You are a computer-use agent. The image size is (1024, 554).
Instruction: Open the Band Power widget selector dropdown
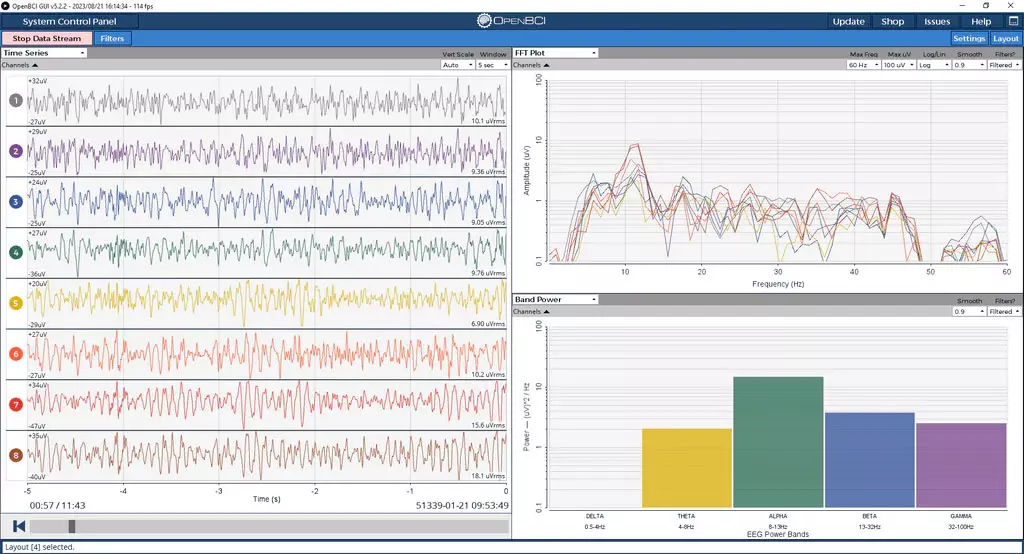555,299
